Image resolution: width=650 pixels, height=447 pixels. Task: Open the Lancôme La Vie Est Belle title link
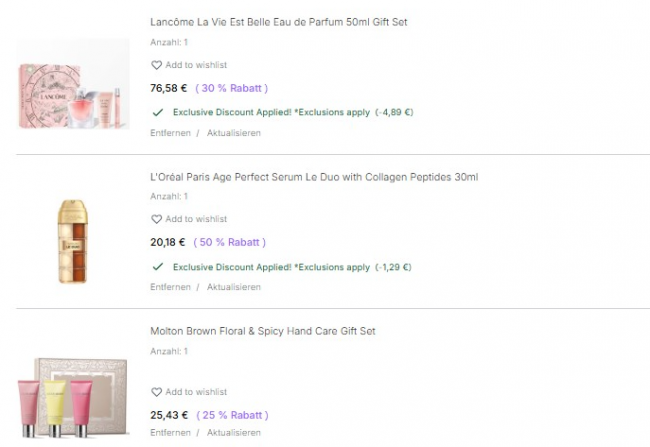point(278,22)
